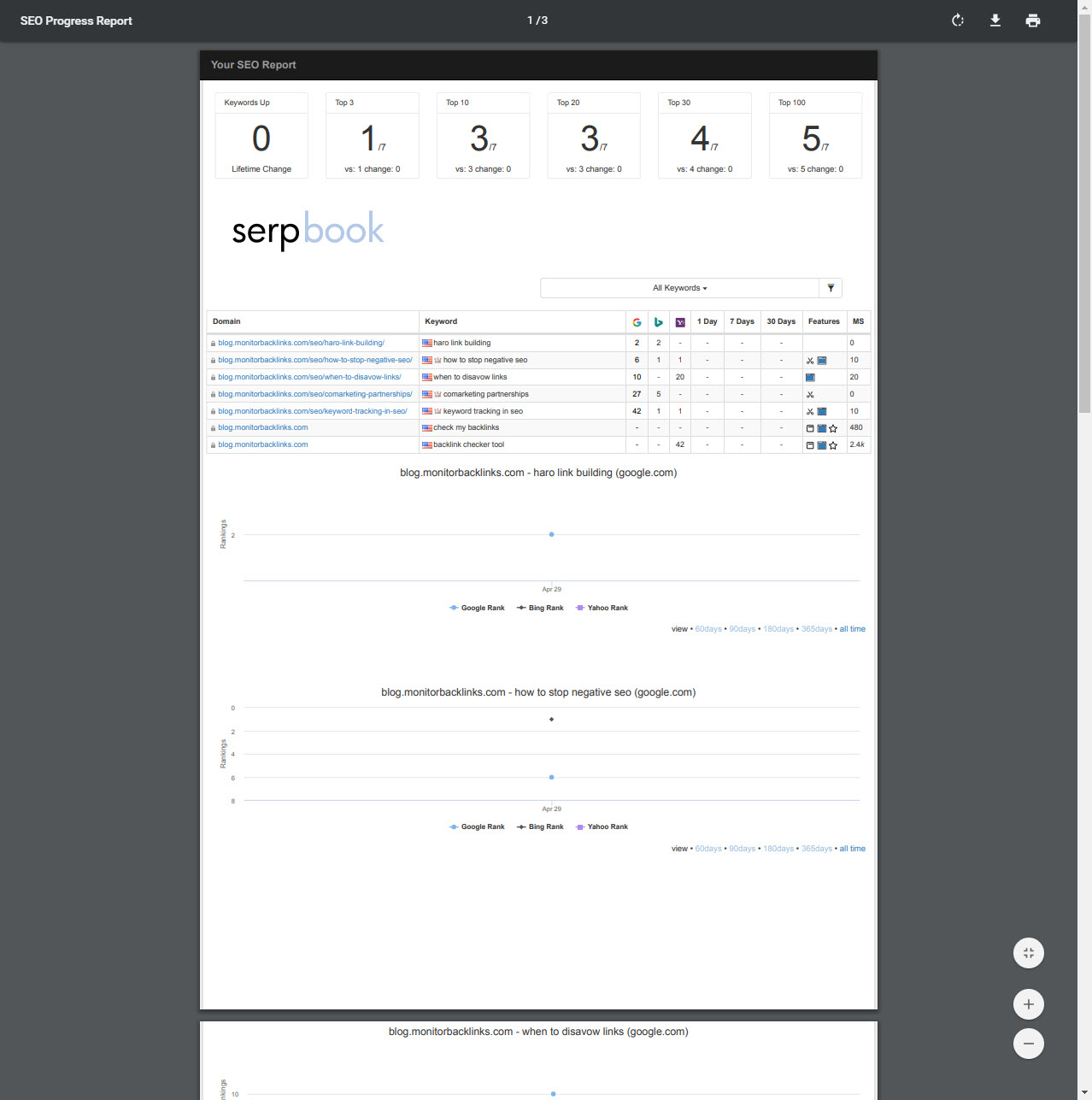Image resolution: width=1092 pixels, height=1100 pixels.
Task: Toggle Google Rank legend in haro chart
Action: (477, 608)
